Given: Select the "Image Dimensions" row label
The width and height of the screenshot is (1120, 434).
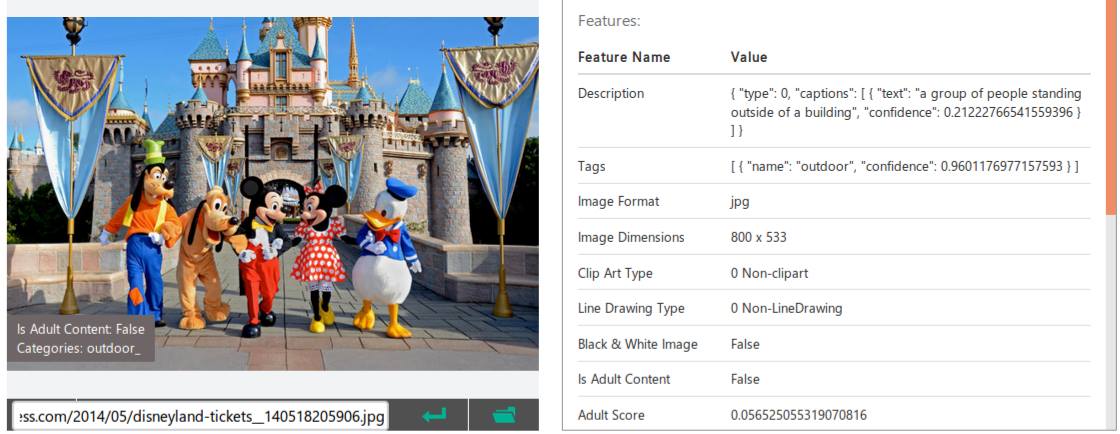Looking at the screenshot, I should click(631, 237).
